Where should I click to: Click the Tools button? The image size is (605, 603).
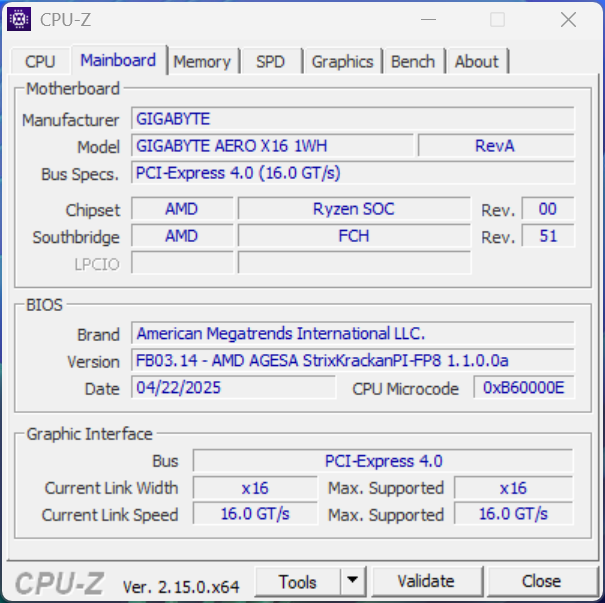point(298,581)
